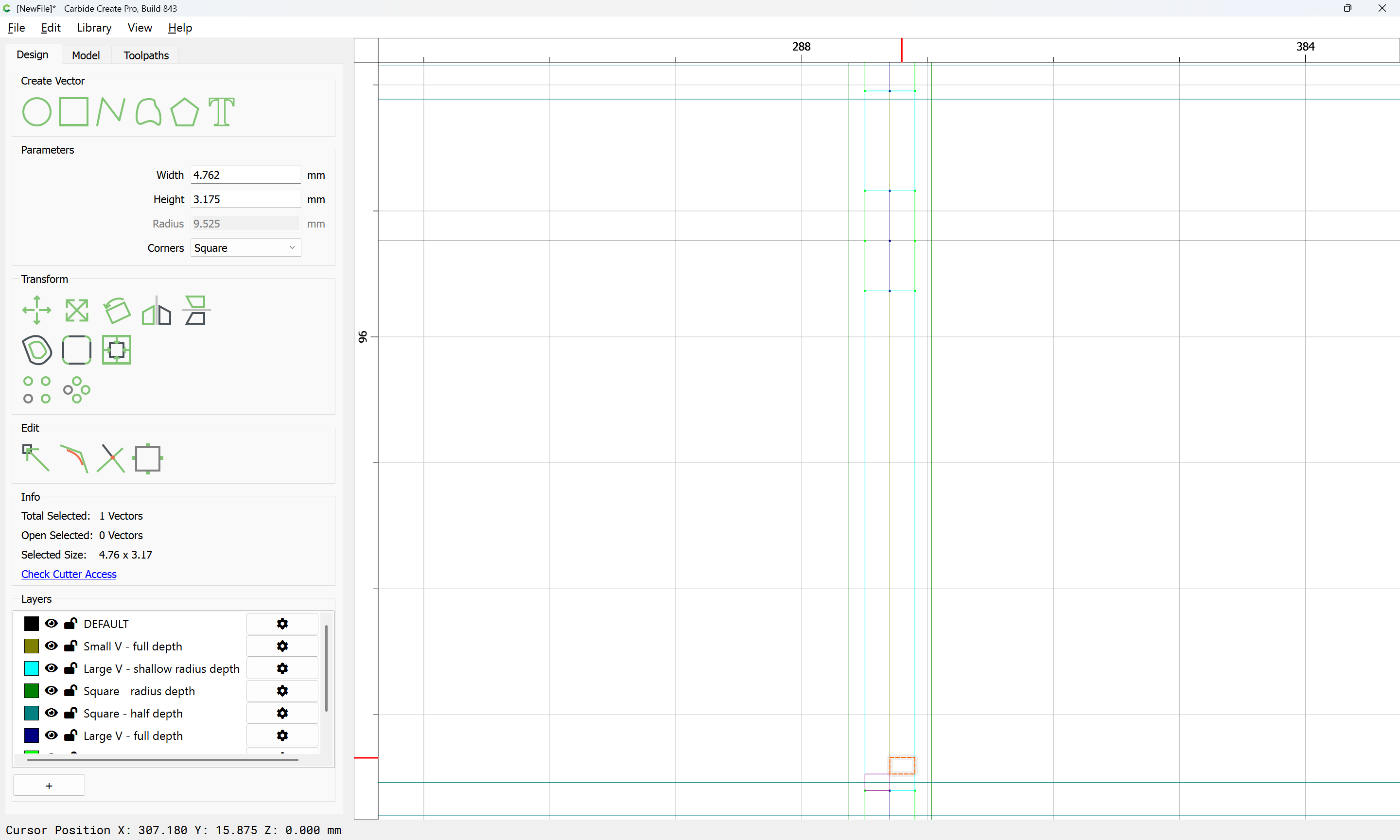Select the Trim Vectors edit tool
This screenshot has height=840, width=1400.
click(x=110, y=458)
